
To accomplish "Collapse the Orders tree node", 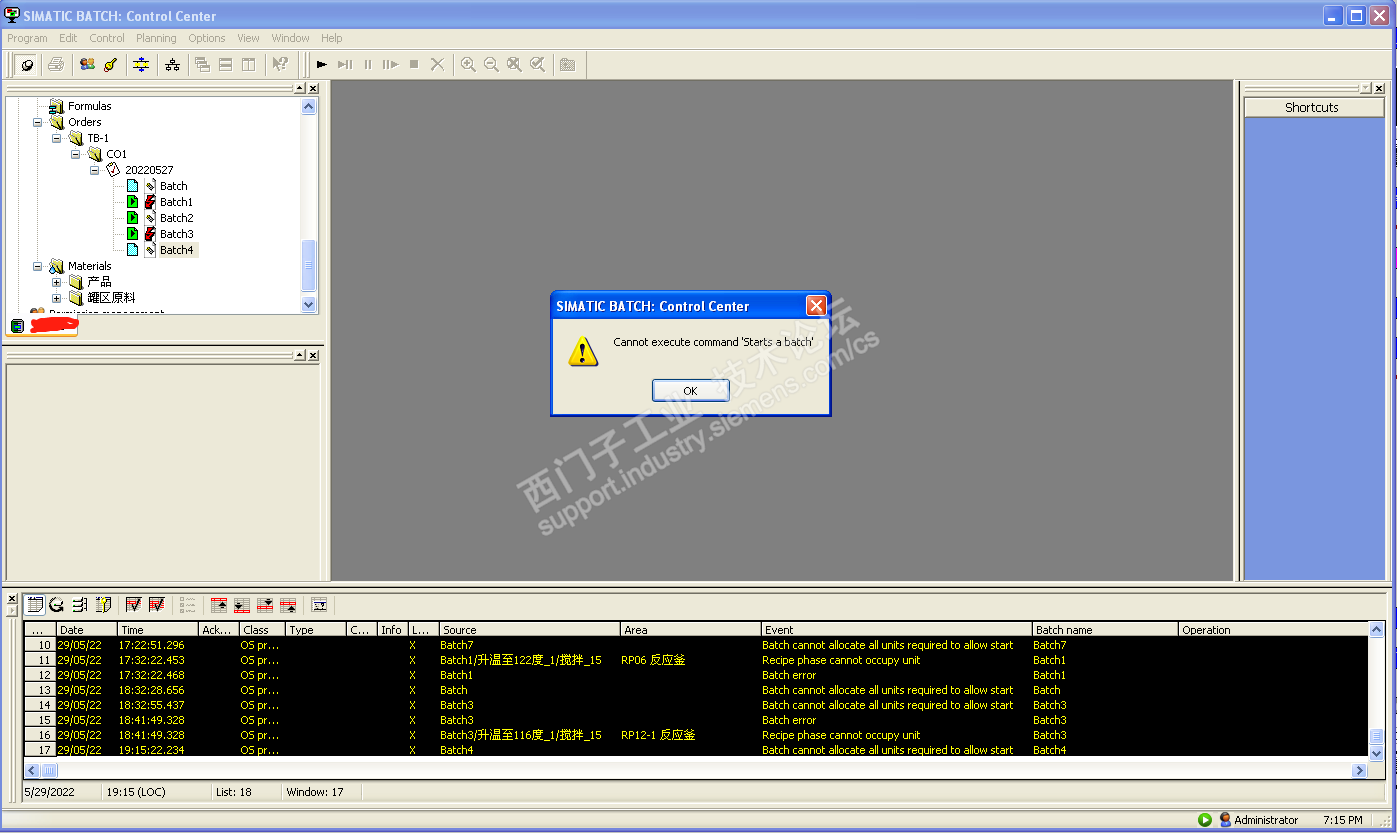I will pyautogui.click(x=38, y=122).
